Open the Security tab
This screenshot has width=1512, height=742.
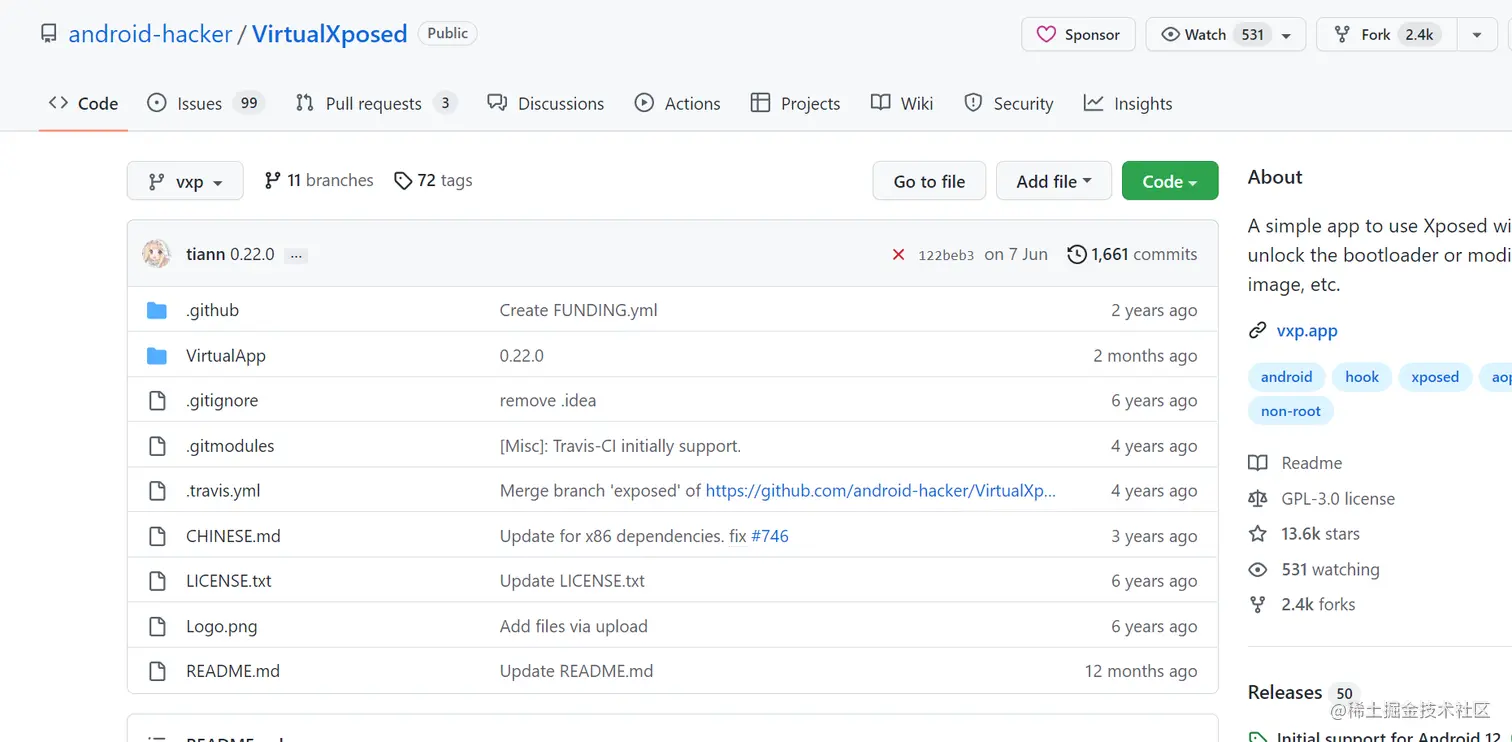(x=1009, y=103)
